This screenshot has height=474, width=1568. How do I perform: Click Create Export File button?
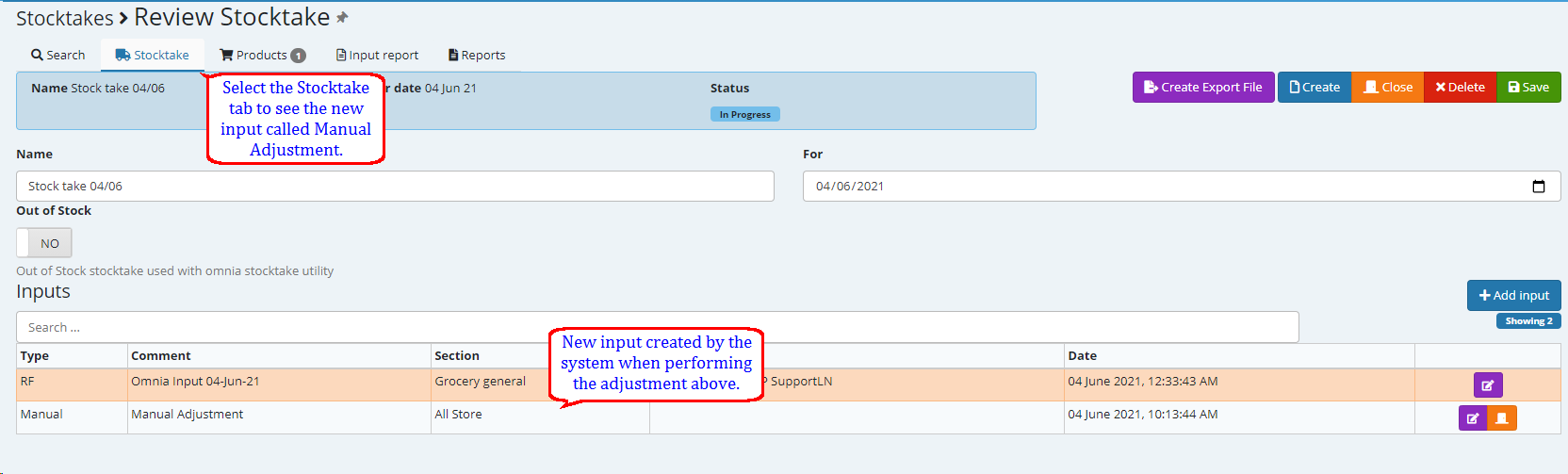tap(1202, 88)
